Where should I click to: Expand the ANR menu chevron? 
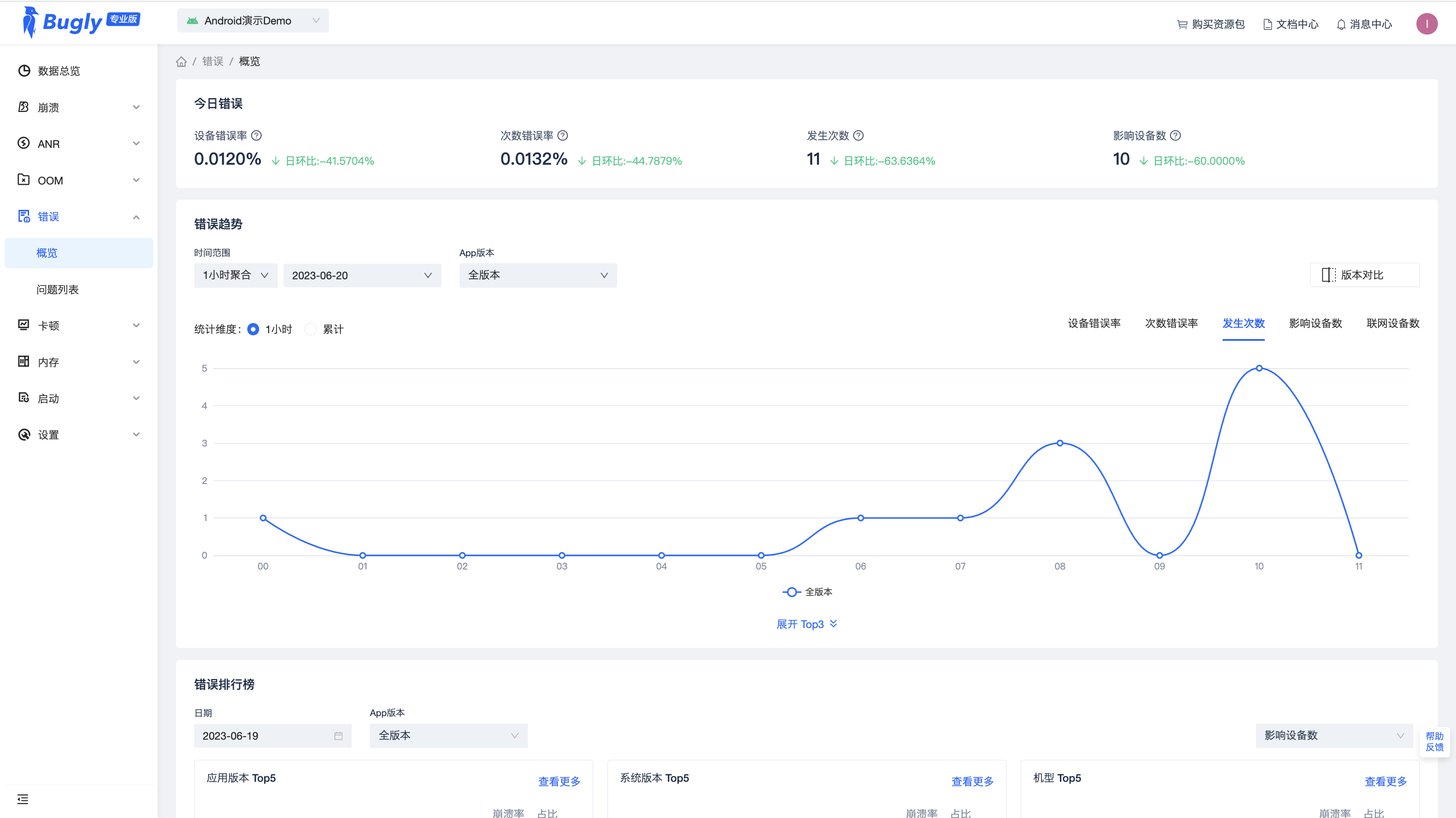[x=136, y=144]
